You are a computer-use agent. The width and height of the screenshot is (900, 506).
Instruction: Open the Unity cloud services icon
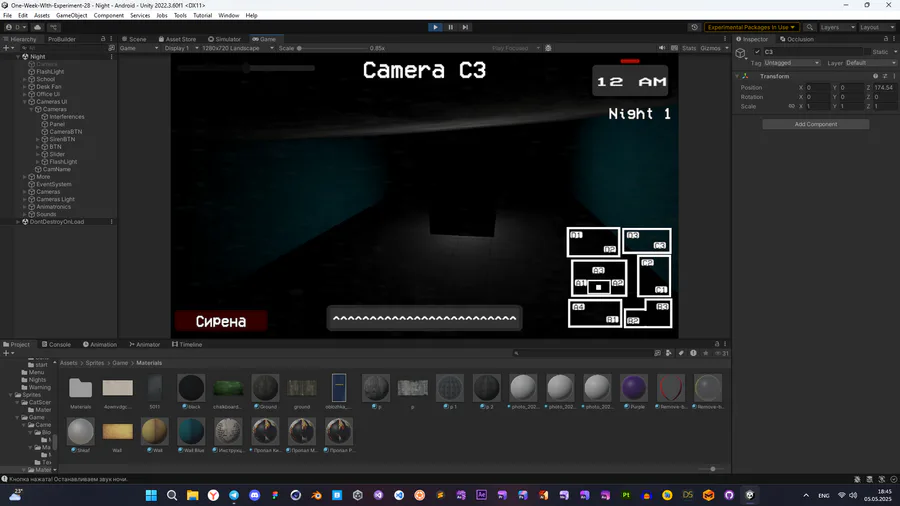point(38,27)
